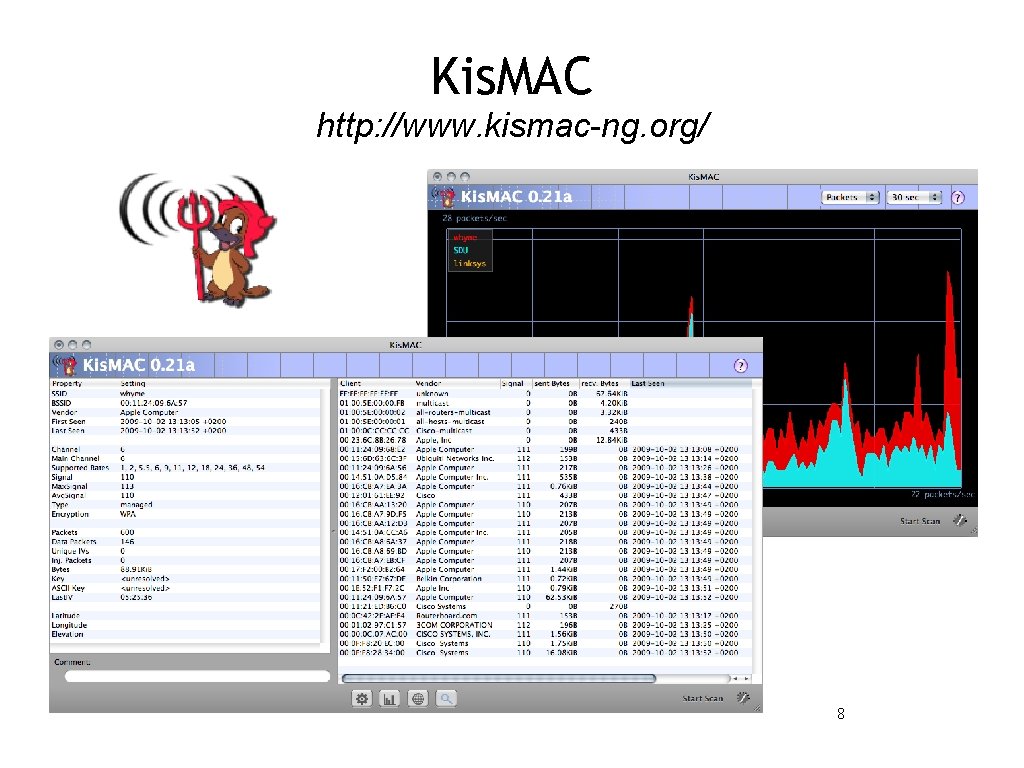
Task: Select the whyme legend entry in graph
Action: (x=466, y=238)
